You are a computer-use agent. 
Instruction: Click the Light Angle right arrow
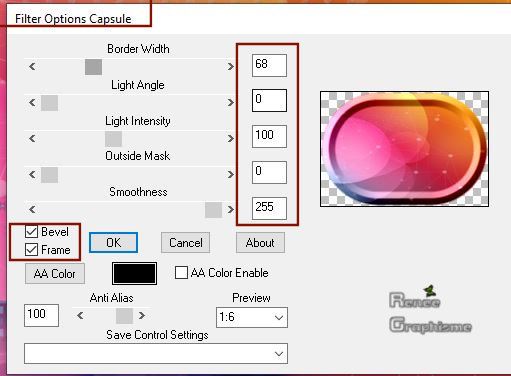point(231,102)
